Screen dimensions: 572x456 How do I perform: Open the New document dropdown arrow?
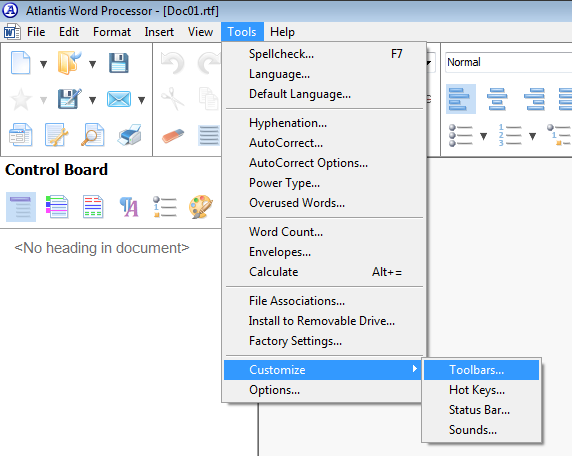43,64
